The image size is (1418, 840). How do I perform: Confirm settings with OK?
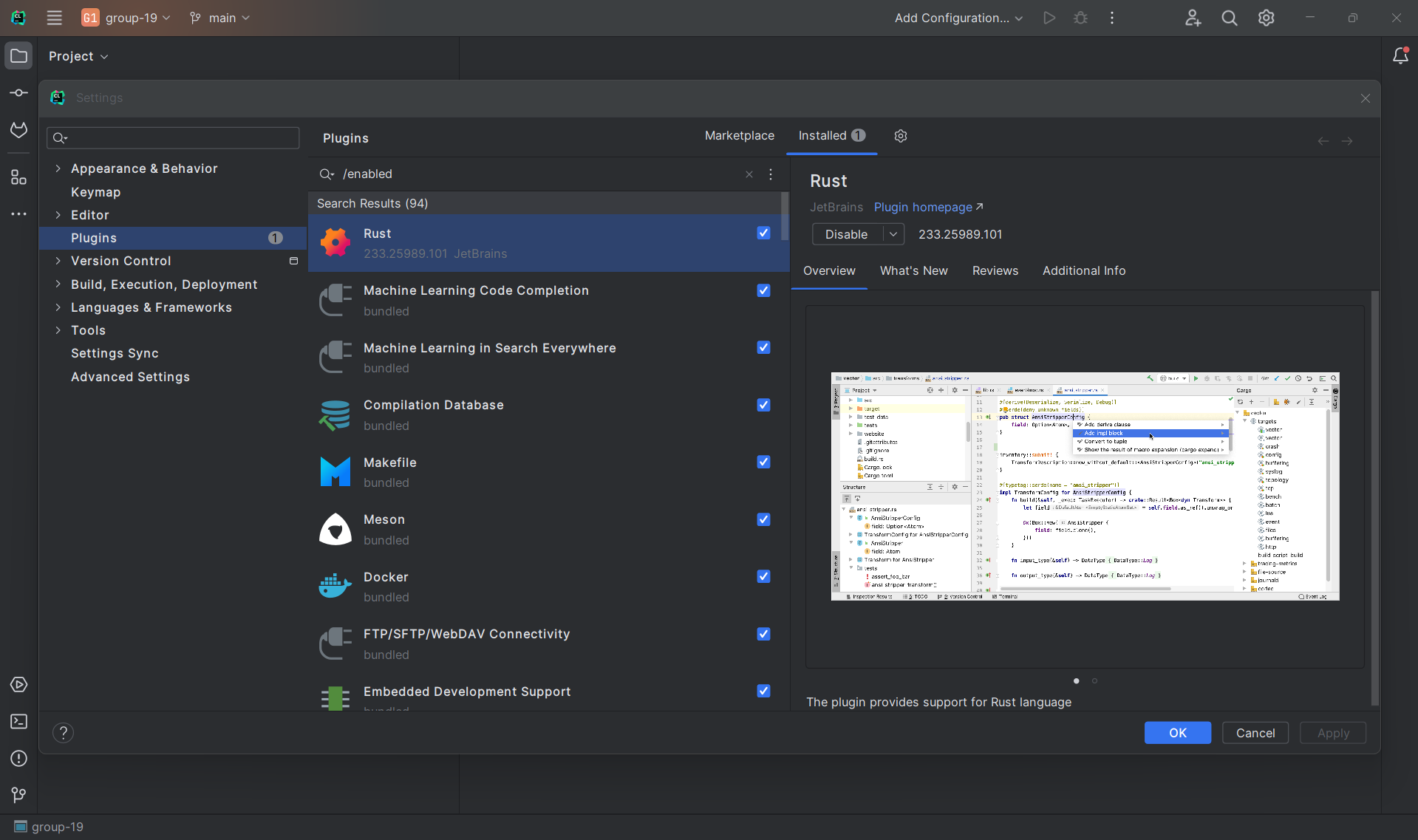tap(1178, 733)
